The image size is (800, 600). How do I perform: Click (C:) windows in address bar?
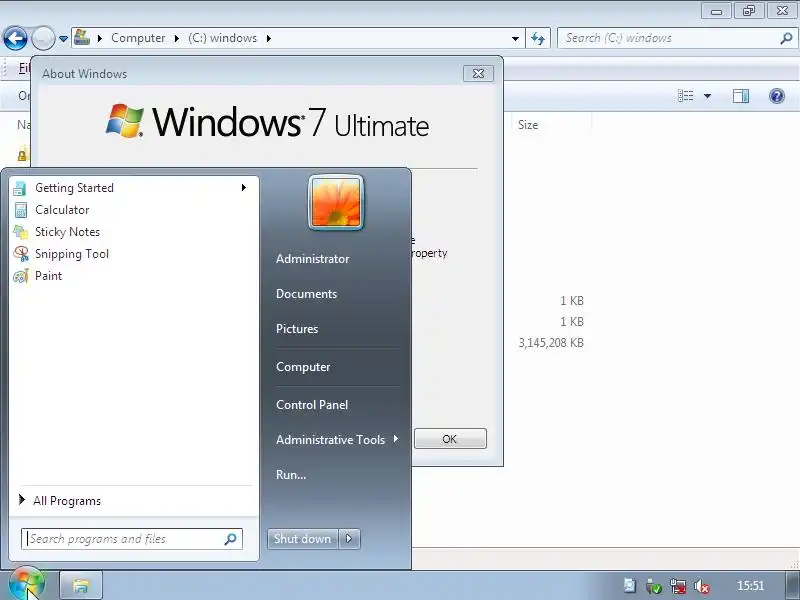point(222,38)
